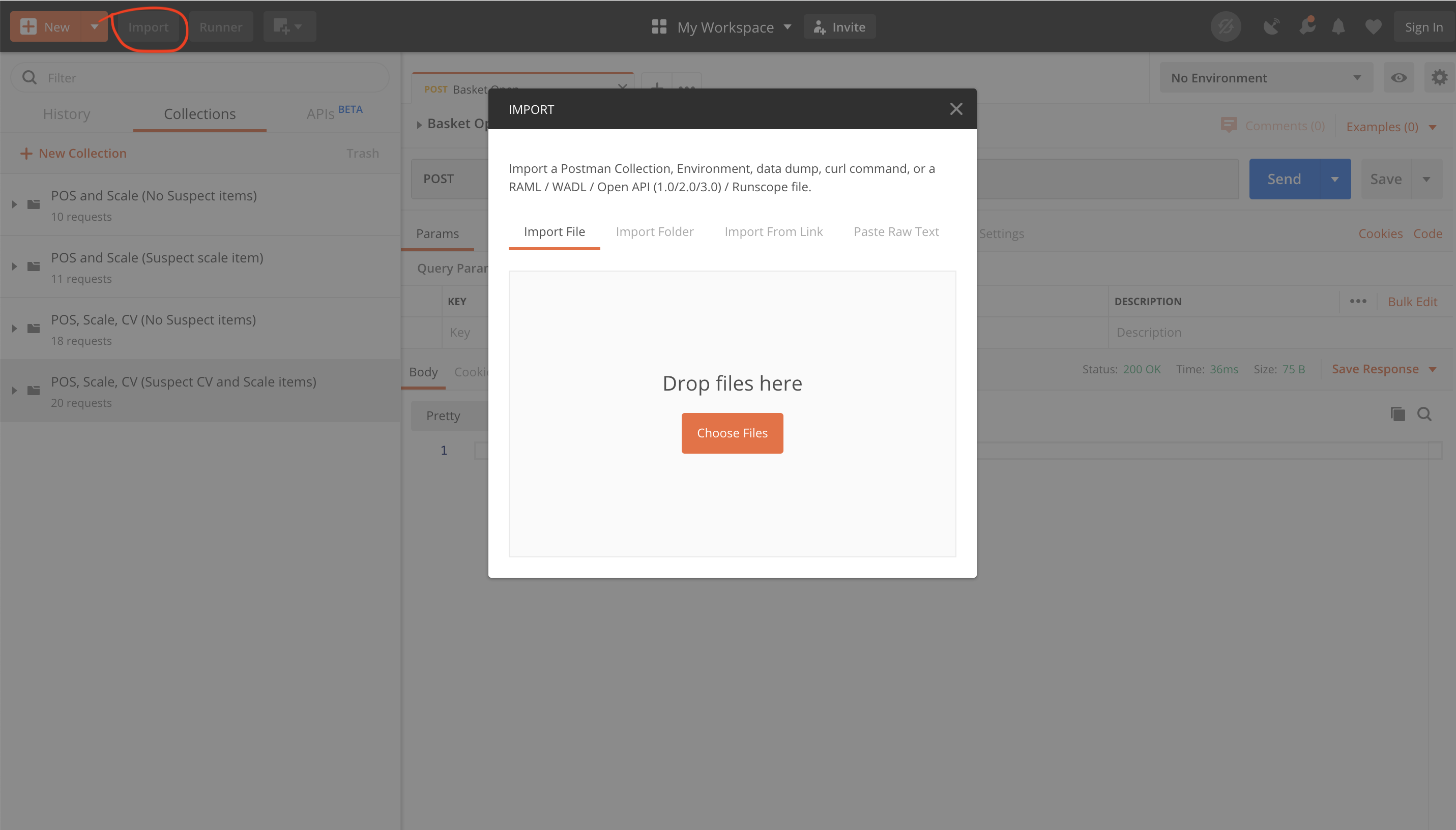Select the Import Folder tab

(655, 232)
